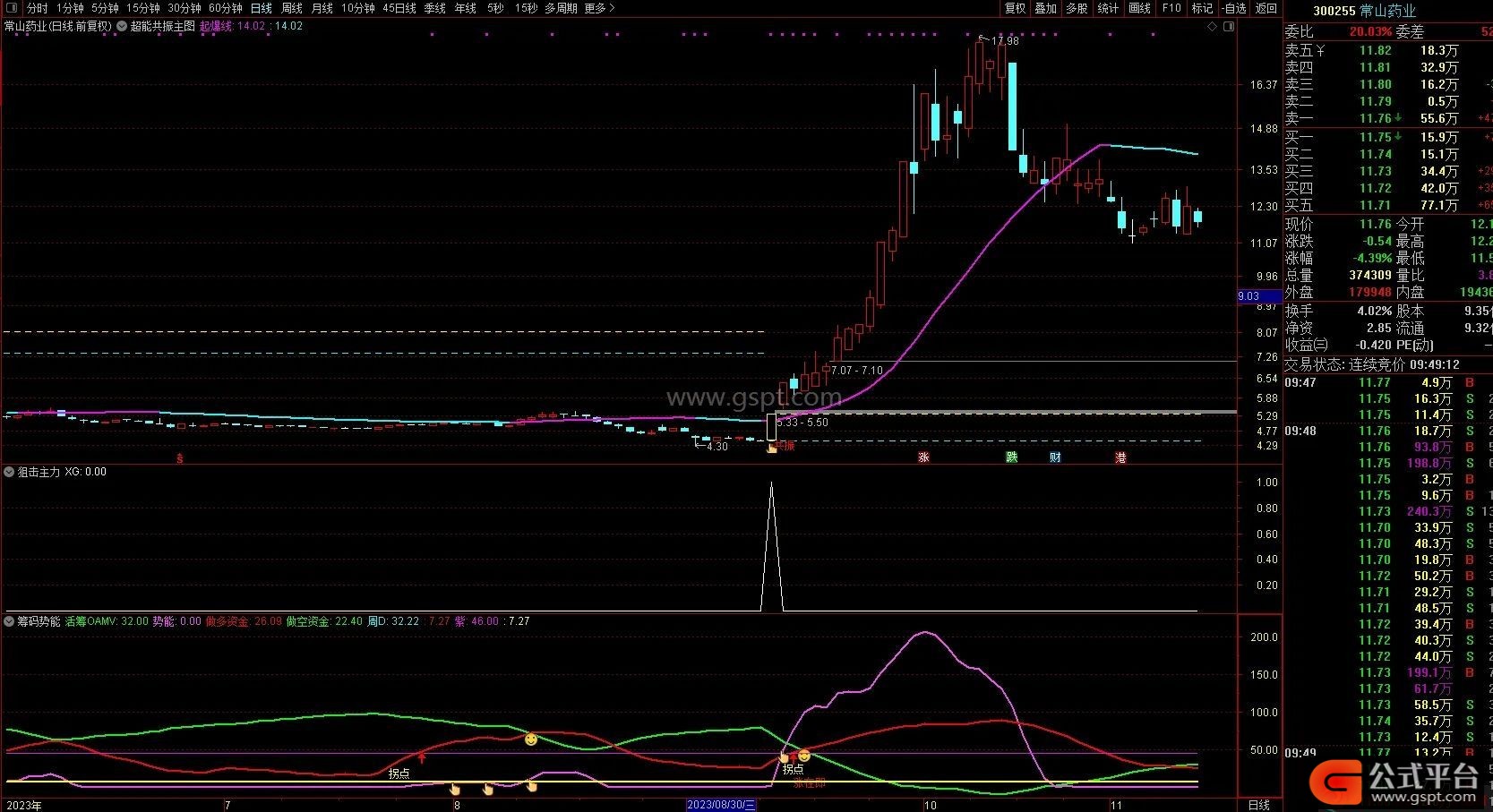Click the down arrow beside 卖一 price
Image resolution: width=1493 pixels, height=812 pixels.
click(1398, 118)
